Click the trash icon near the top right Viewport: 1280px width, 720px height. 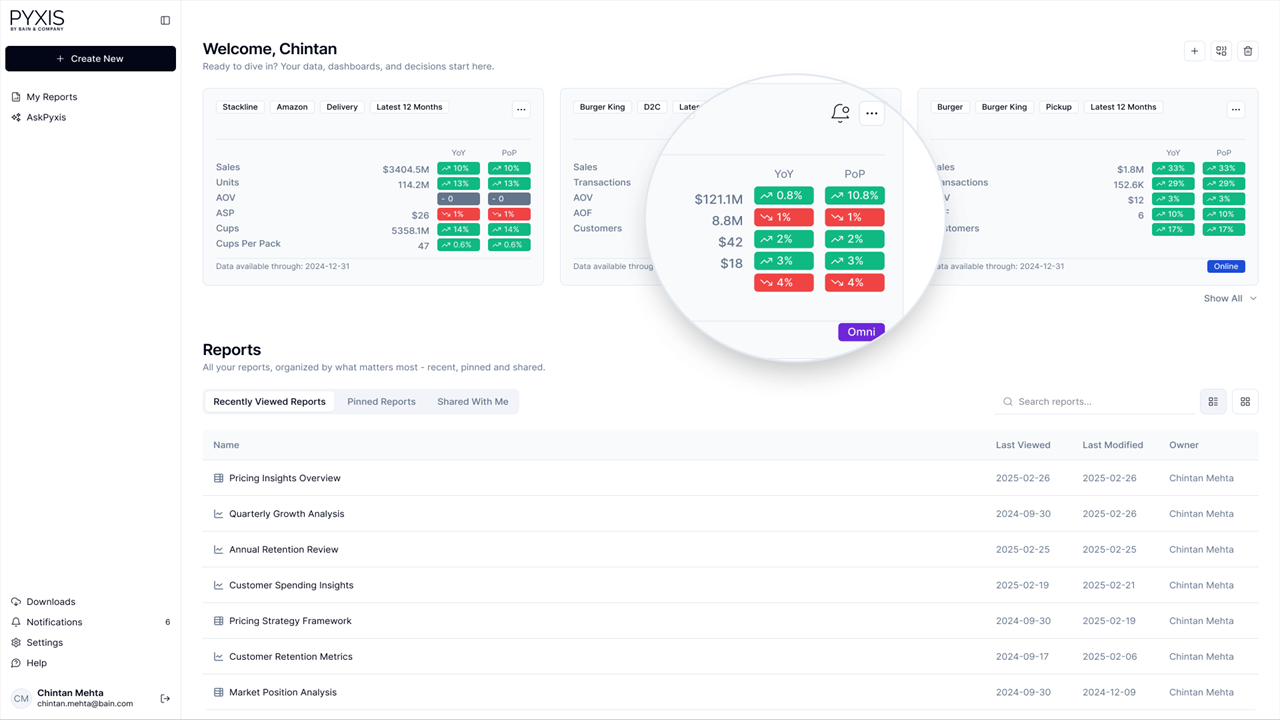click(1247, 50)
